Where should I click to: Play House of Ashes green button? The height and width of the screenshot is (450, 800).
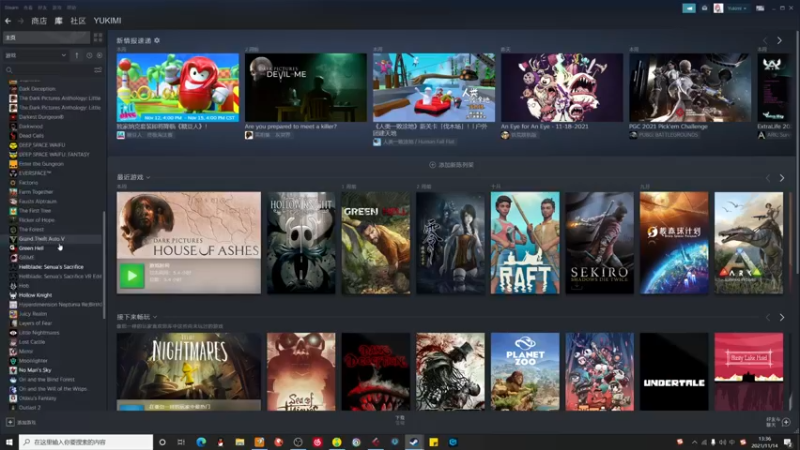click(132, 276)
